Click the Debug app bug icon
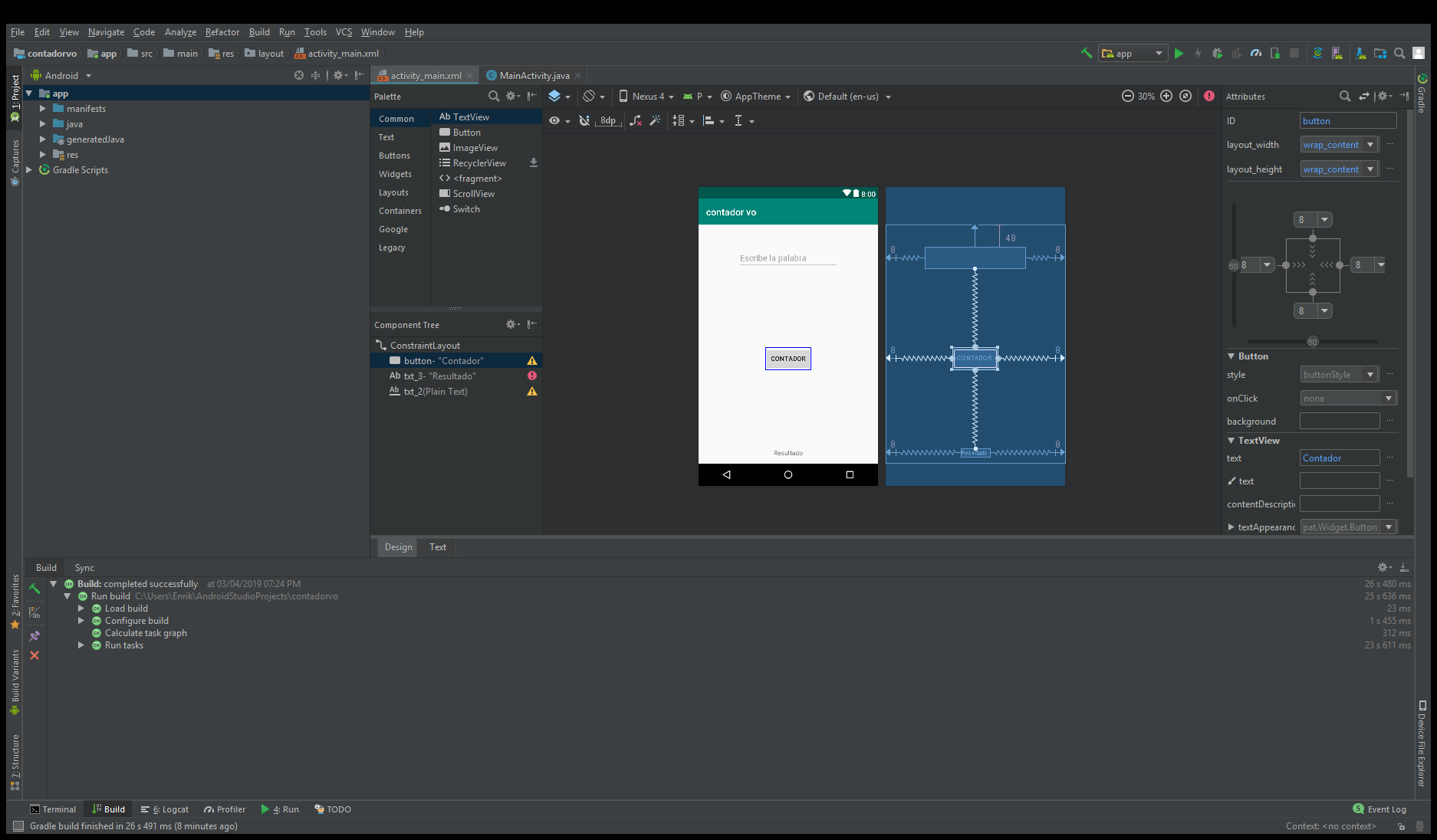The image size is (1437, 840). click(1217, 53)
